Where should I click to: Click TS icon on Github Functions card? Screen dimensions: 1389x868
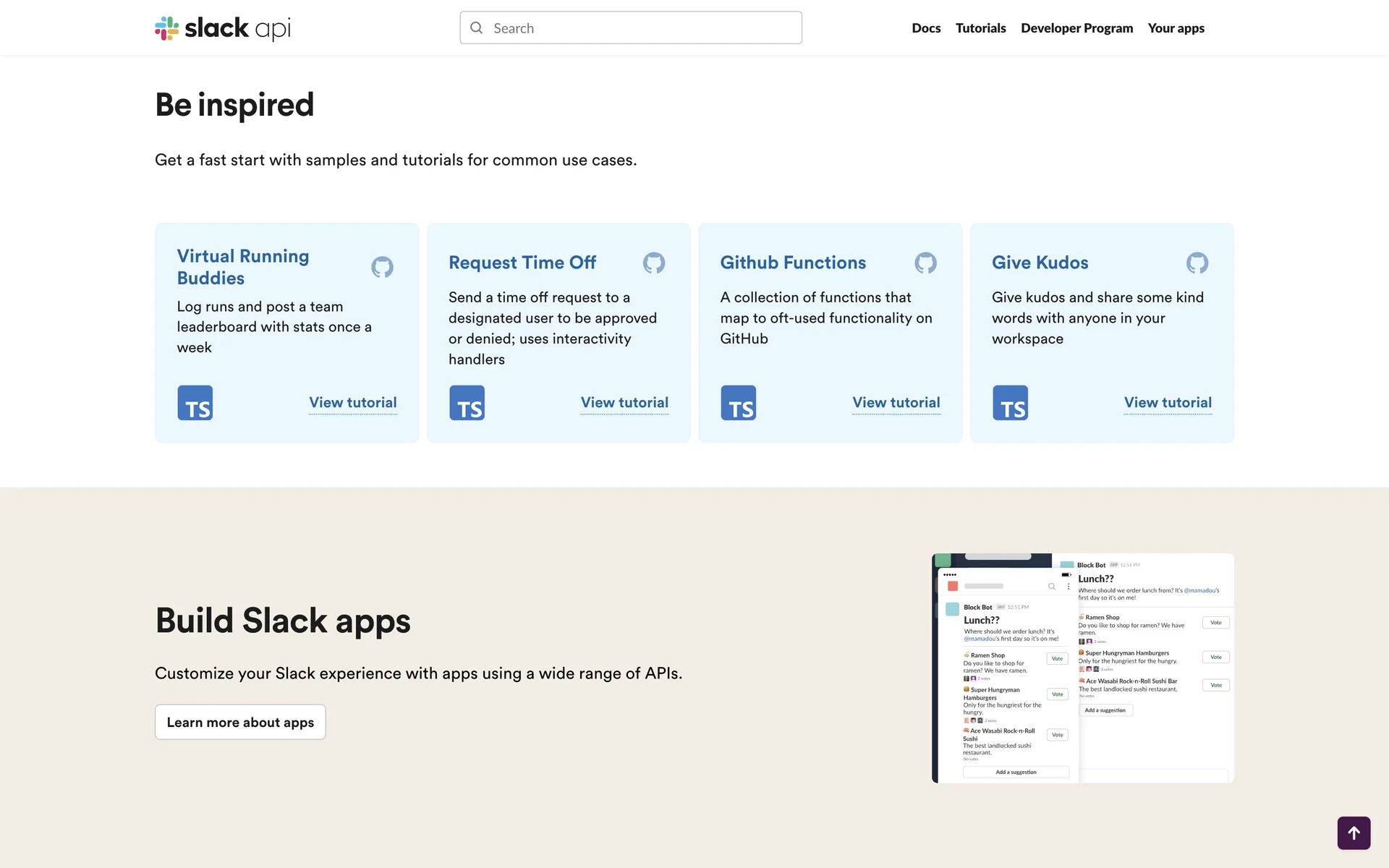(x=738, y=403)
